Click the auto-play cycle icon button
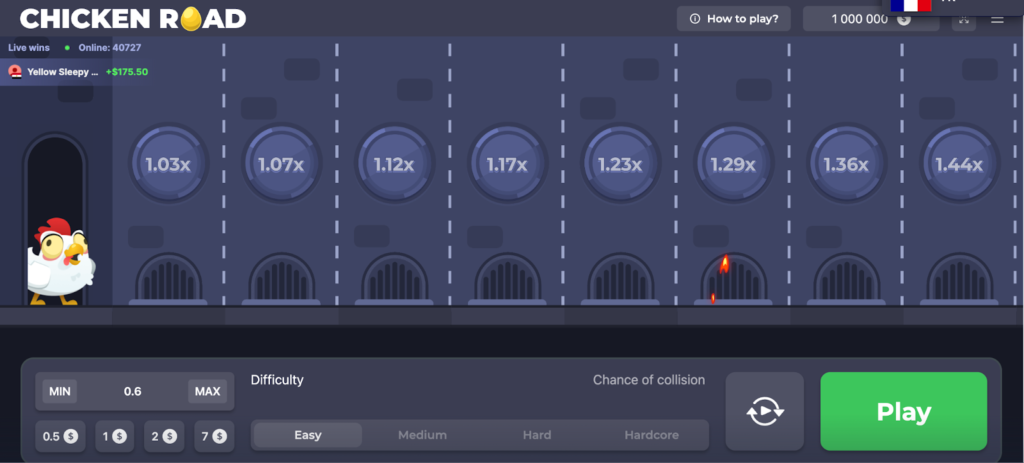The image size is (1024, 463). tap(764, 411)
